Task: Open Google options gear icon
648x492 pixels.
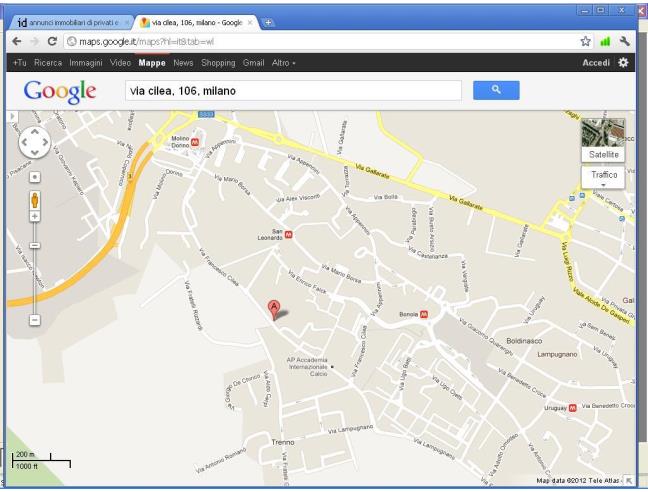Action: pyautogui.click(x=623, y=62)
